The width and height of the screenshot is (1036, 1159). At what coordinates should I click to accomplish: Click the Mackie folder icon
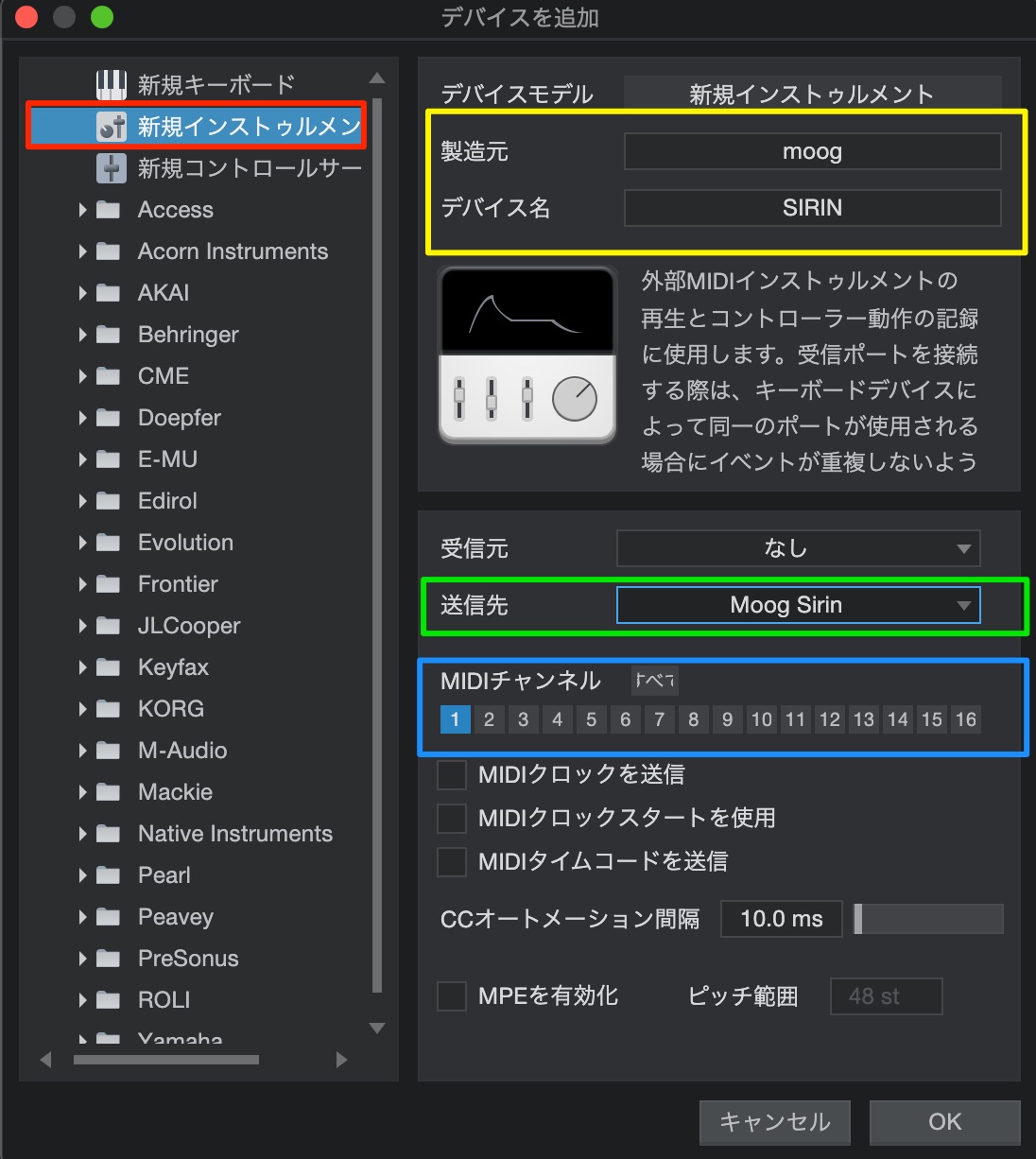[109, 792]
